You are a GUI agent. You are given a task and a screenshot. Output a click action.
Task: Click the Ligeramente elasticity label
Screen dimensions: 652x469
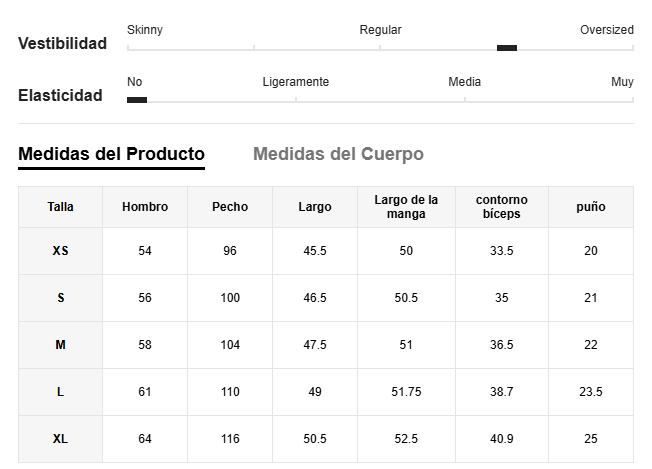(296, 82)
